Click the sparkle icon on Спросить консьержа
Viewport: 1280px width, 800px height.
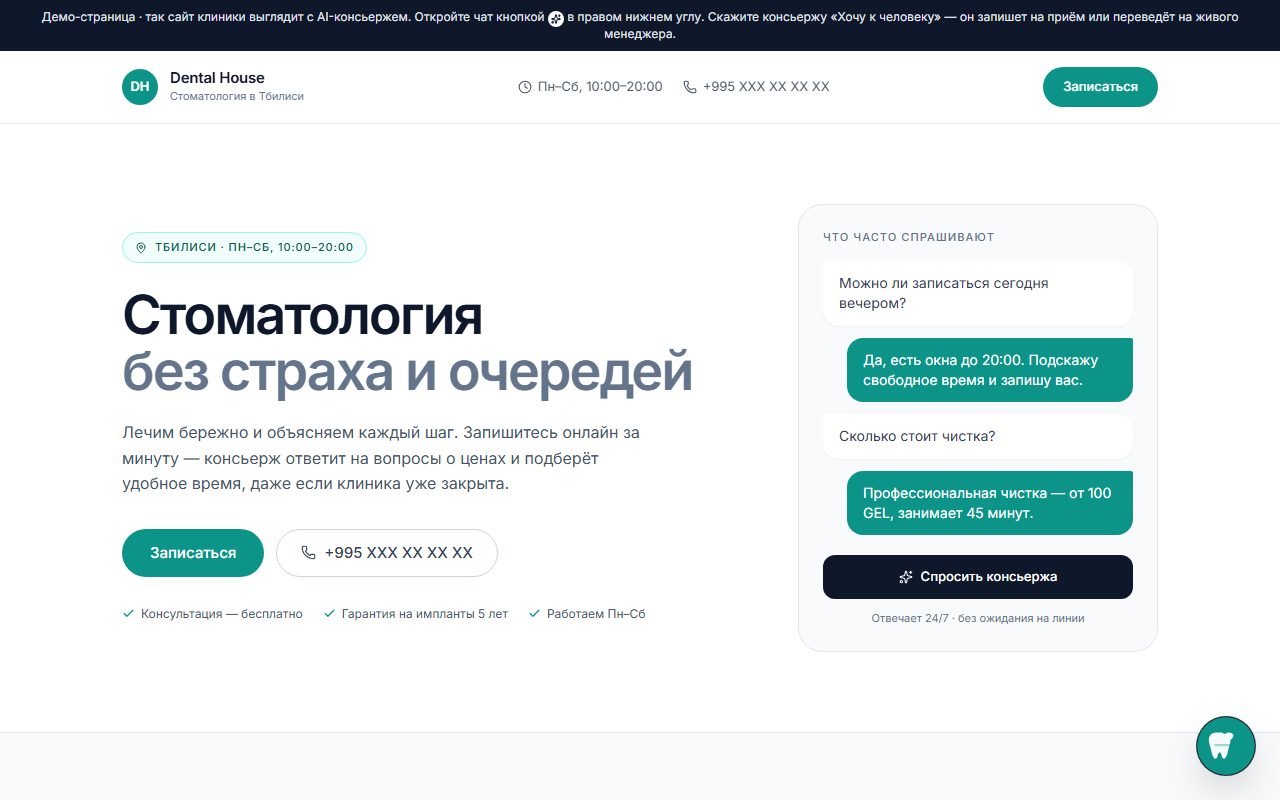tap(906, 577)
